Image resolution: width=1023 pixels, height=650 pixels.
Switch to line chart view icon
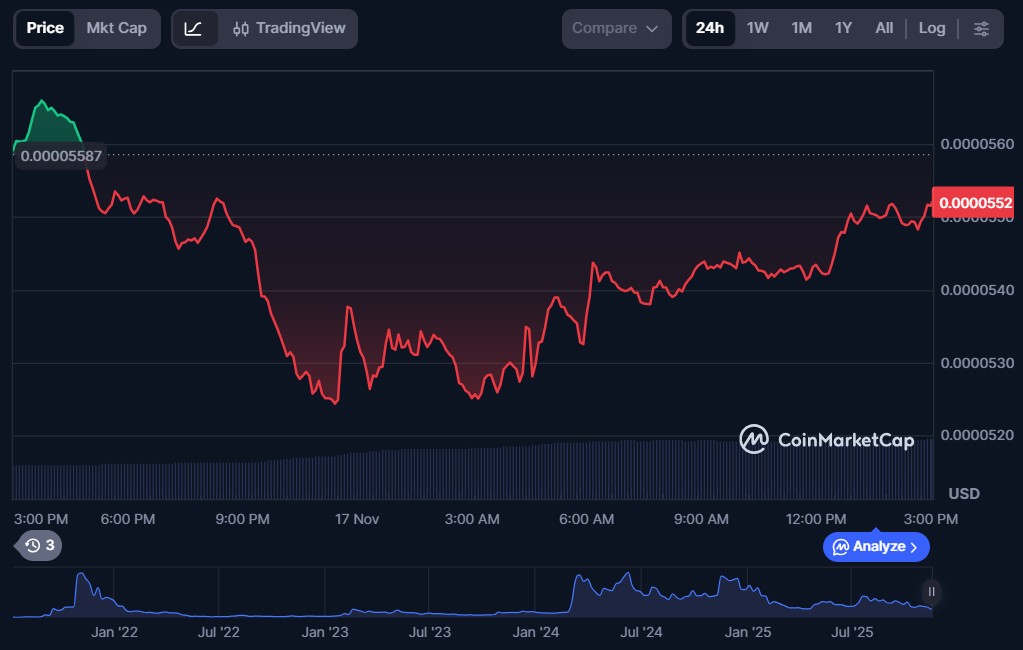(194, 29)
